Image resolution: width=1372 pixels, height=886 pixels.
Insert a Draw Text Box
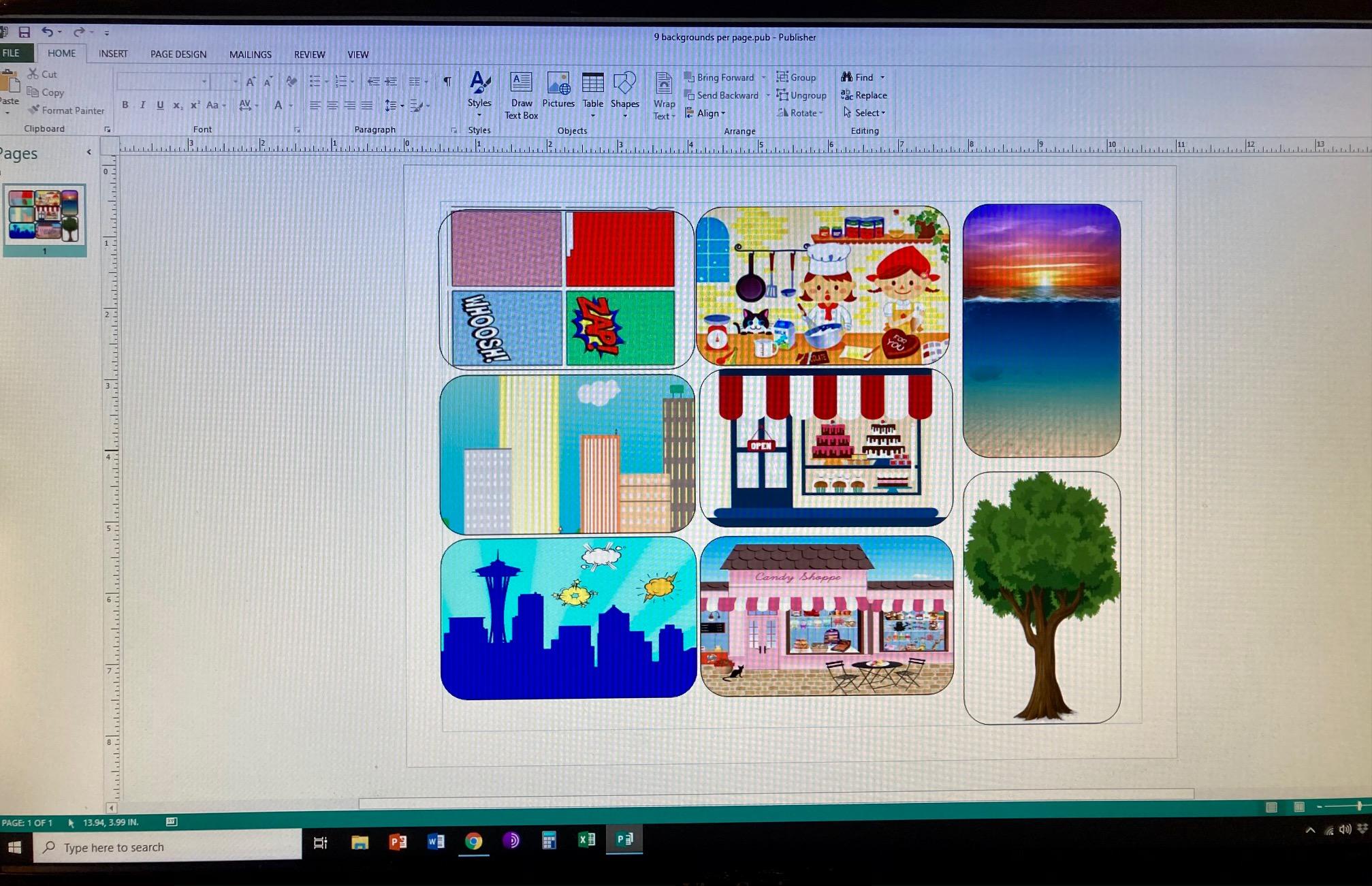pos(522,96)
